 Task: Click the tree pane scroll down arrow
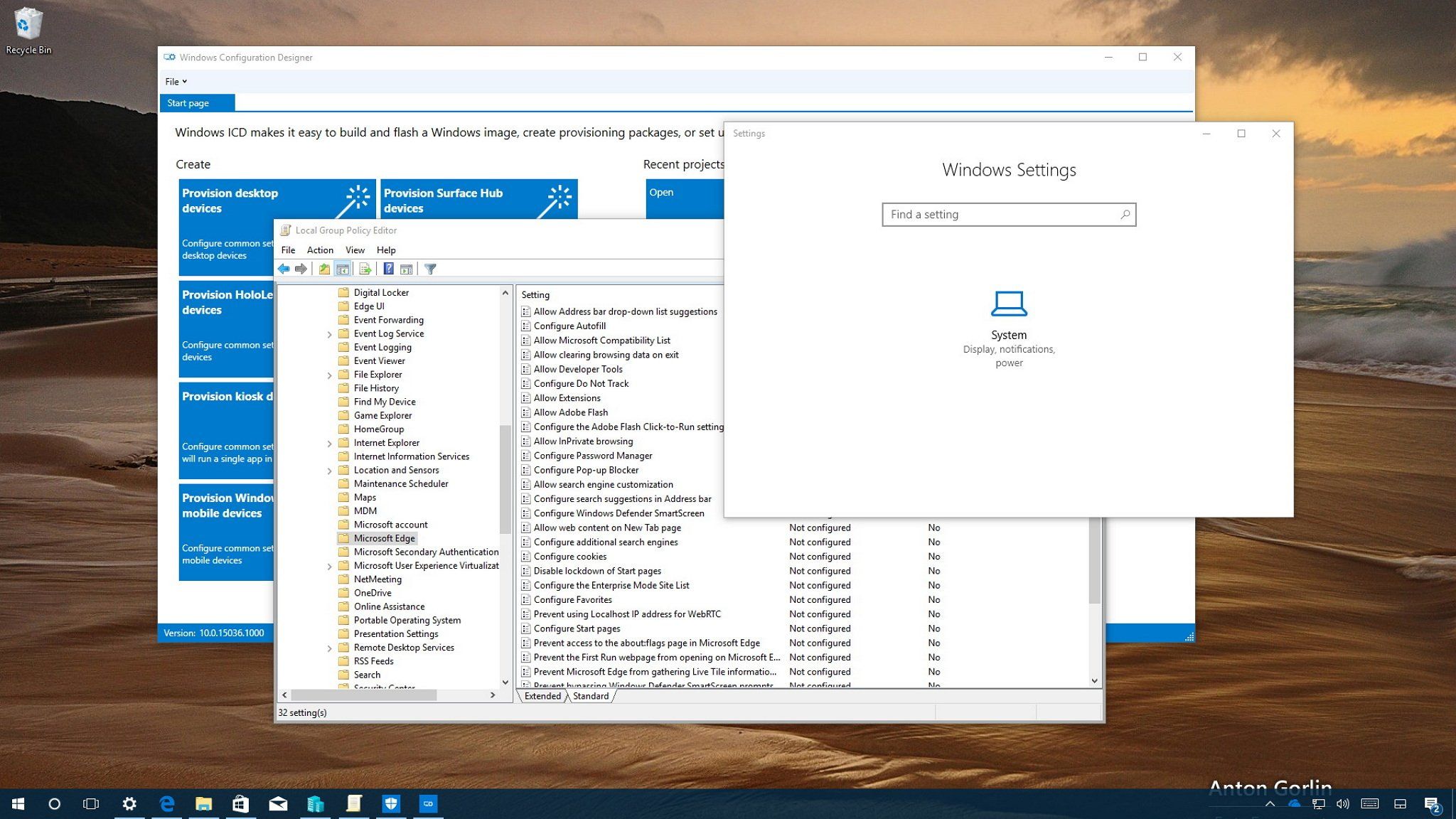coord(505,682)
